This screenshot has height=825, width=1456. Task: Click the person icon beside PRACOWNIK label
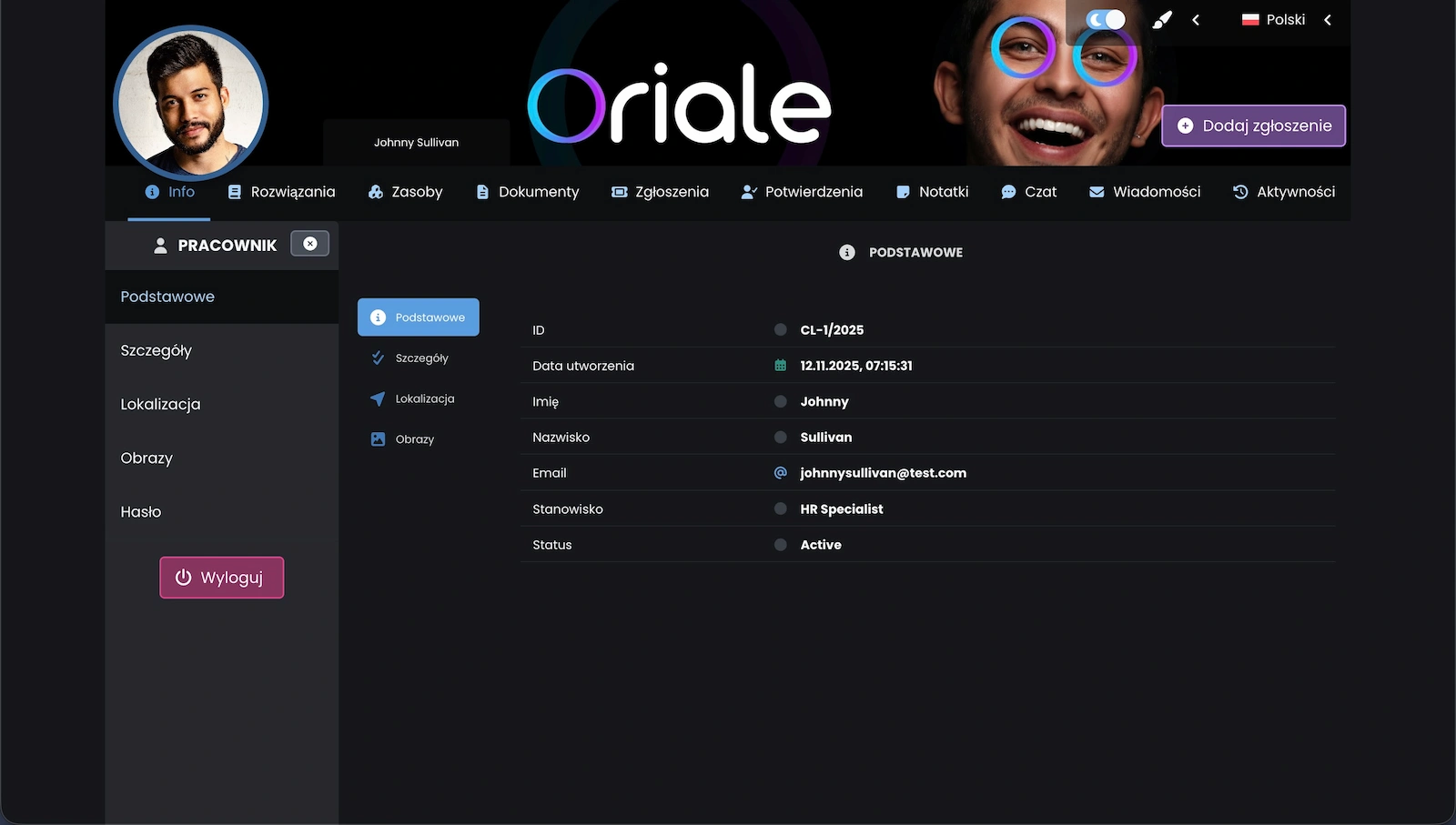[x=161, y=245]
